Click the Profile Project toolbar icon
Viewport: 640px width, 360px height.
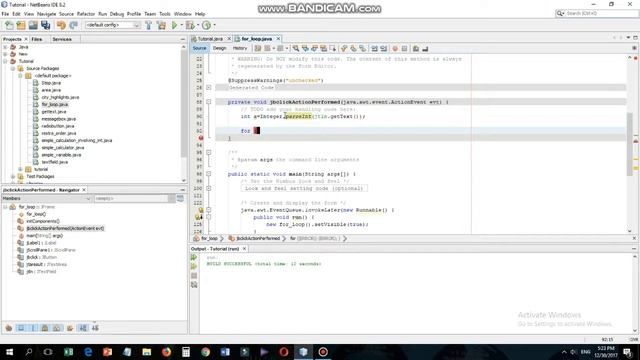click(207, 25)
